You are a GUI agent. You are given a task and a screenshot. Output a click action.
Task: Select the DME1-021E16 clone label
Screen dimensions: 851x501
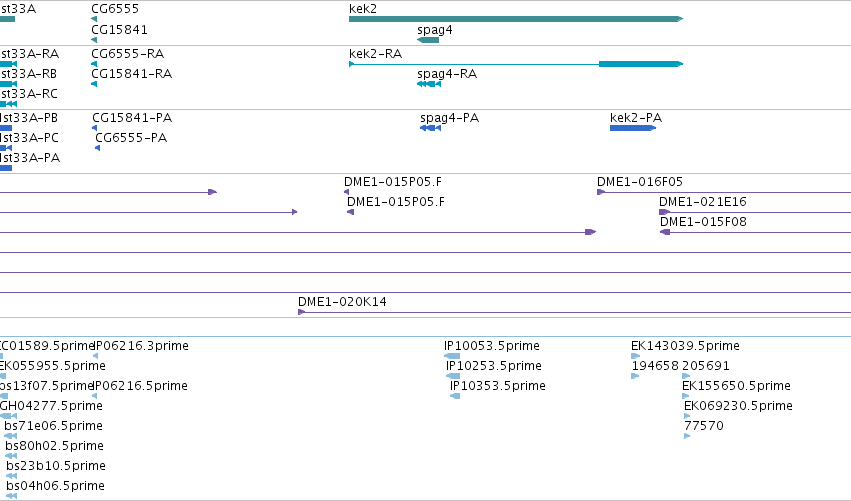[703, 202]
